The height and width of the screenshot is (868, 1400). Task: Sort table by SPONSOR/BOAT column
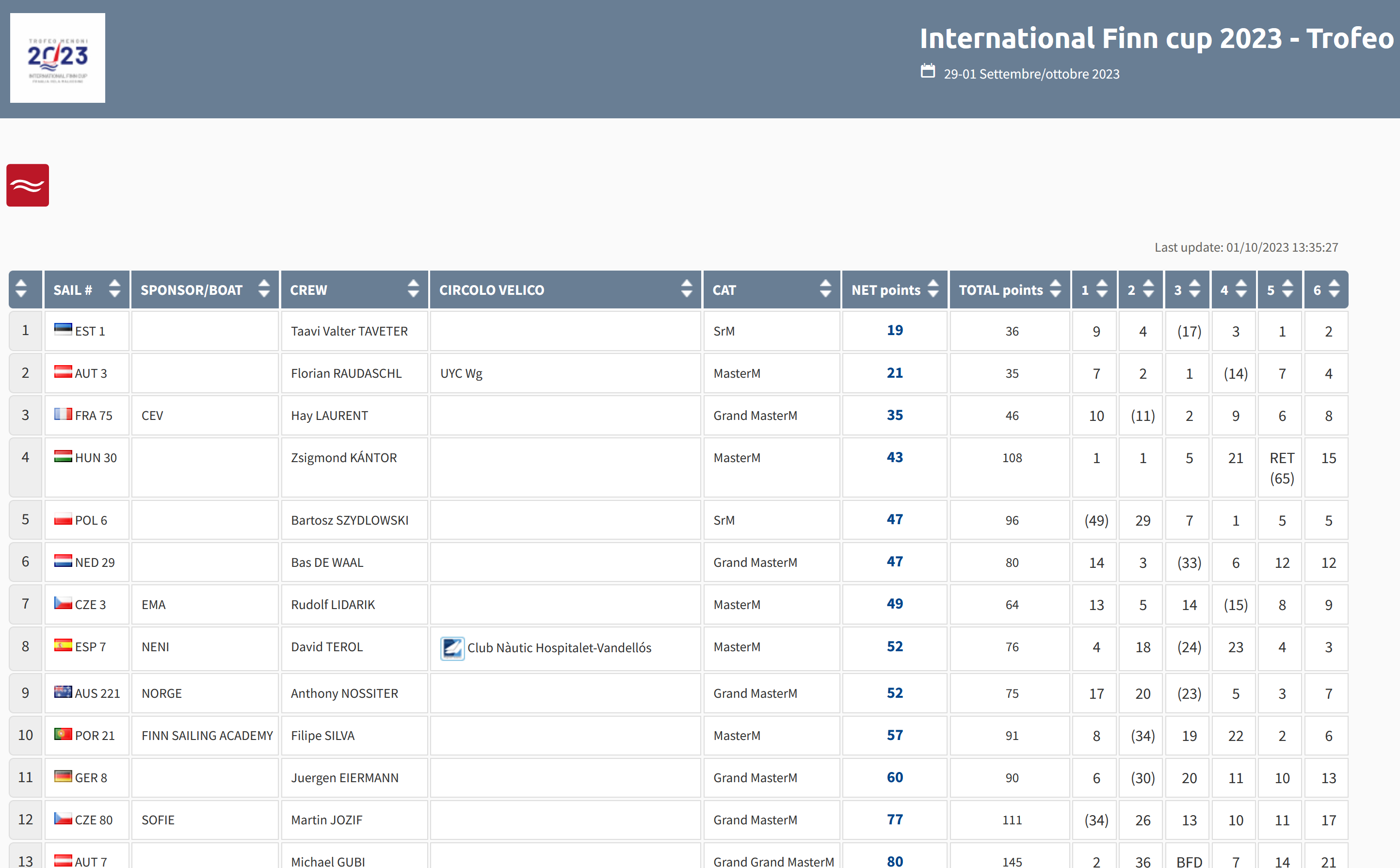point(264,289)
